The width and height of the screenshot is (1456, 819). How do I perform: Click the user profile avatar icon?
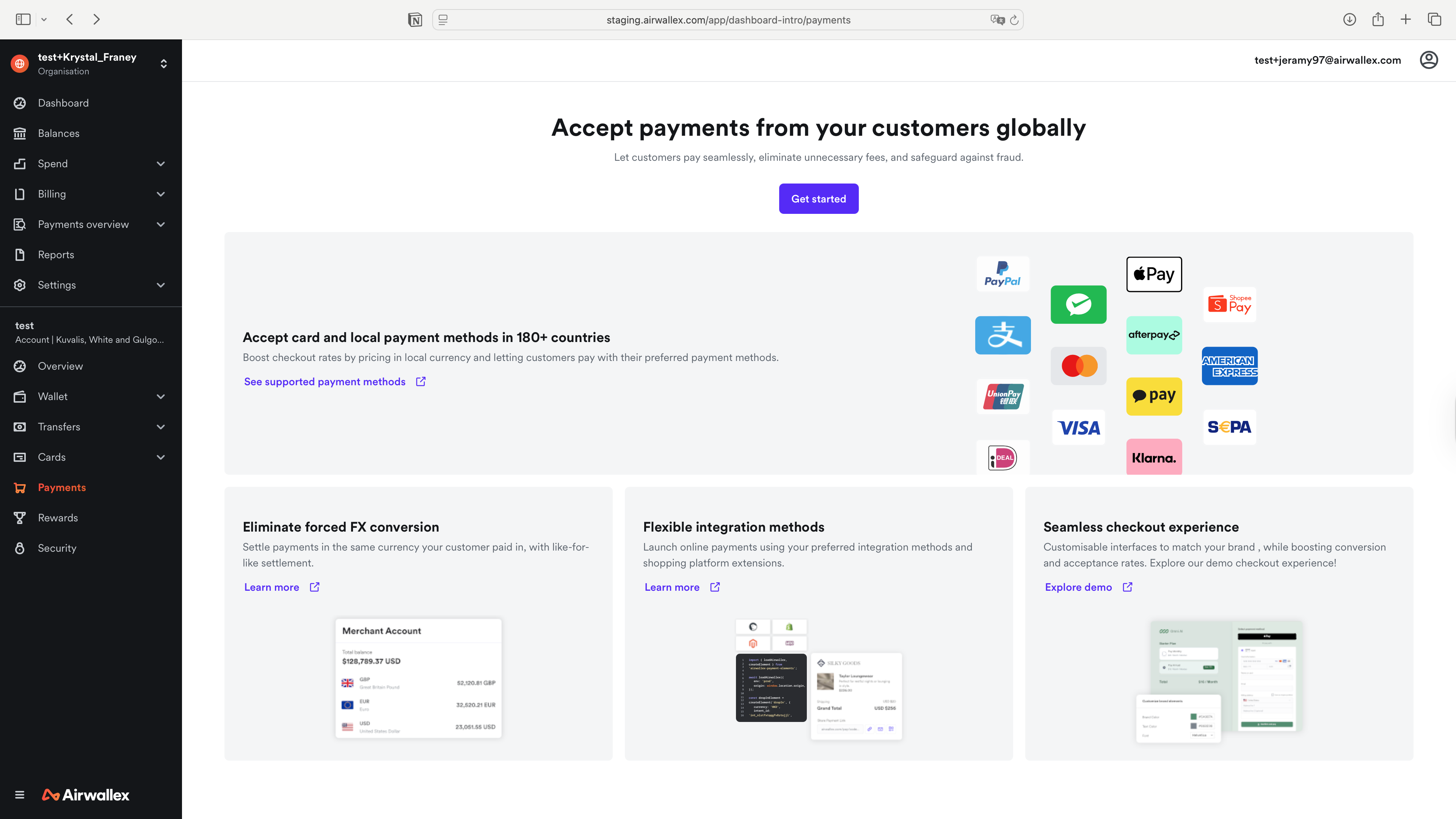click(1428, 60)
